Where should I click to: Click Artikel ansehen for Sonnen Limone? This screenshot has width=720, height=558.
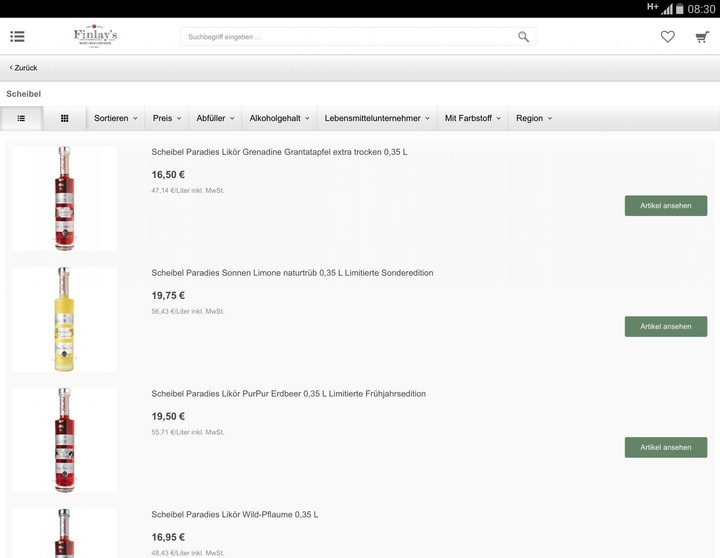[665, 326]
